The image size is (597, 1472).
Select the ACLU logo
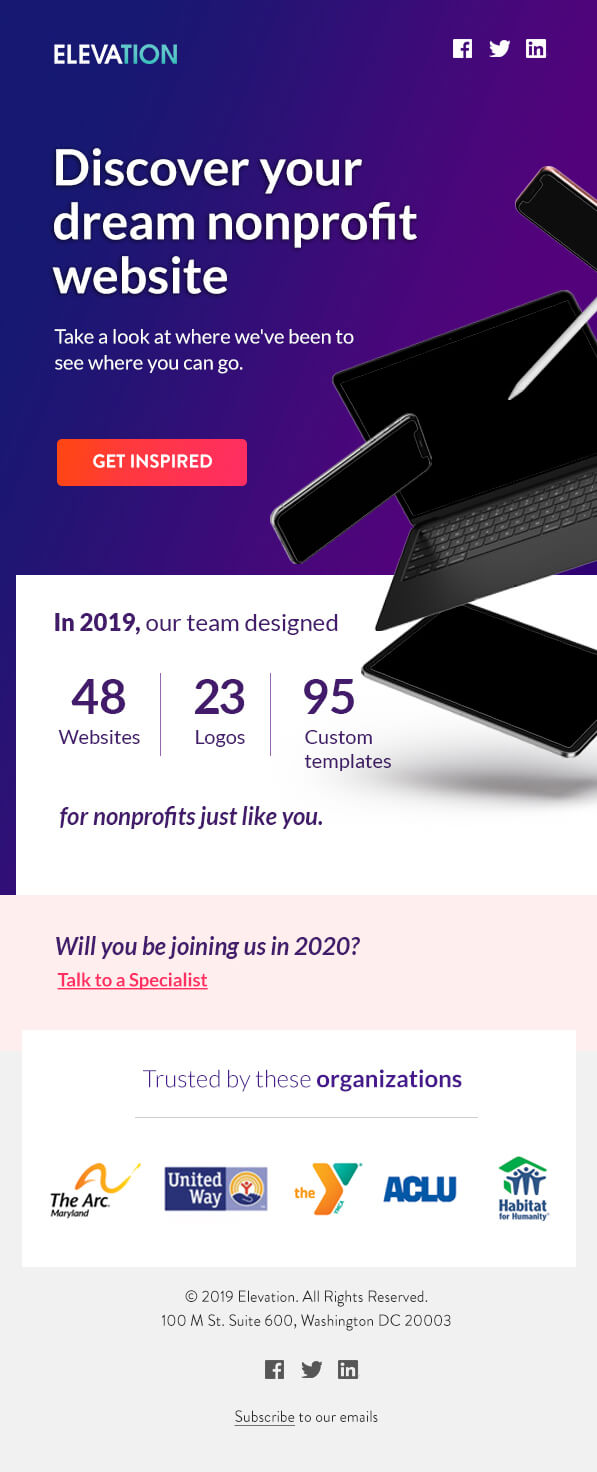tap(420, 1189)
